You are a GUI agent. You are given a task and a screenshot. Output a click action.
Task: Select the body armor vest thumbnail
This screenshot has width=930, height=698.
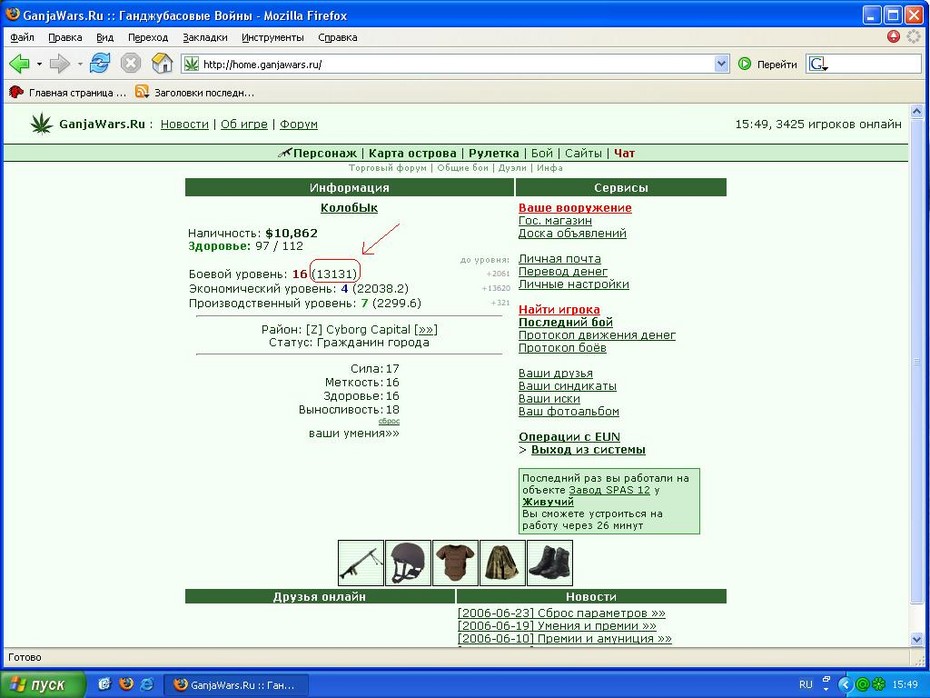pos(455,562)
